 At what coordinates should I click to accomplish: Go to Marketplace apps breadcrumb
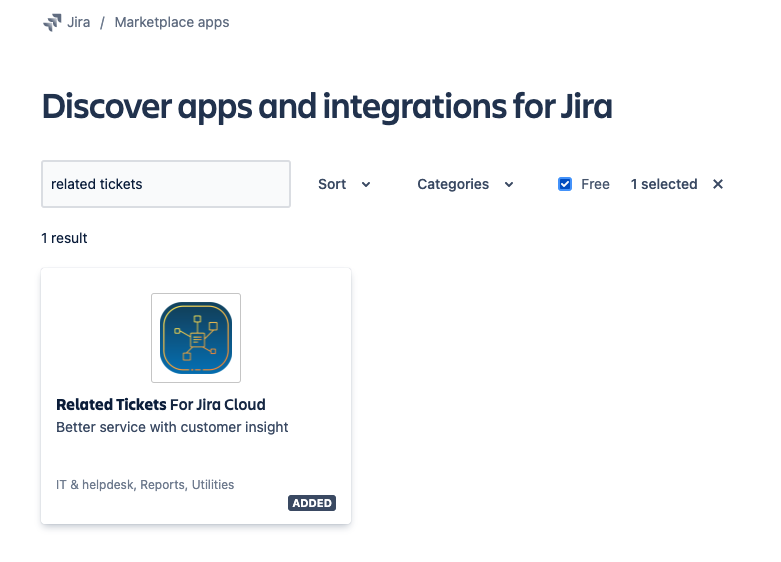click(171, 22)
